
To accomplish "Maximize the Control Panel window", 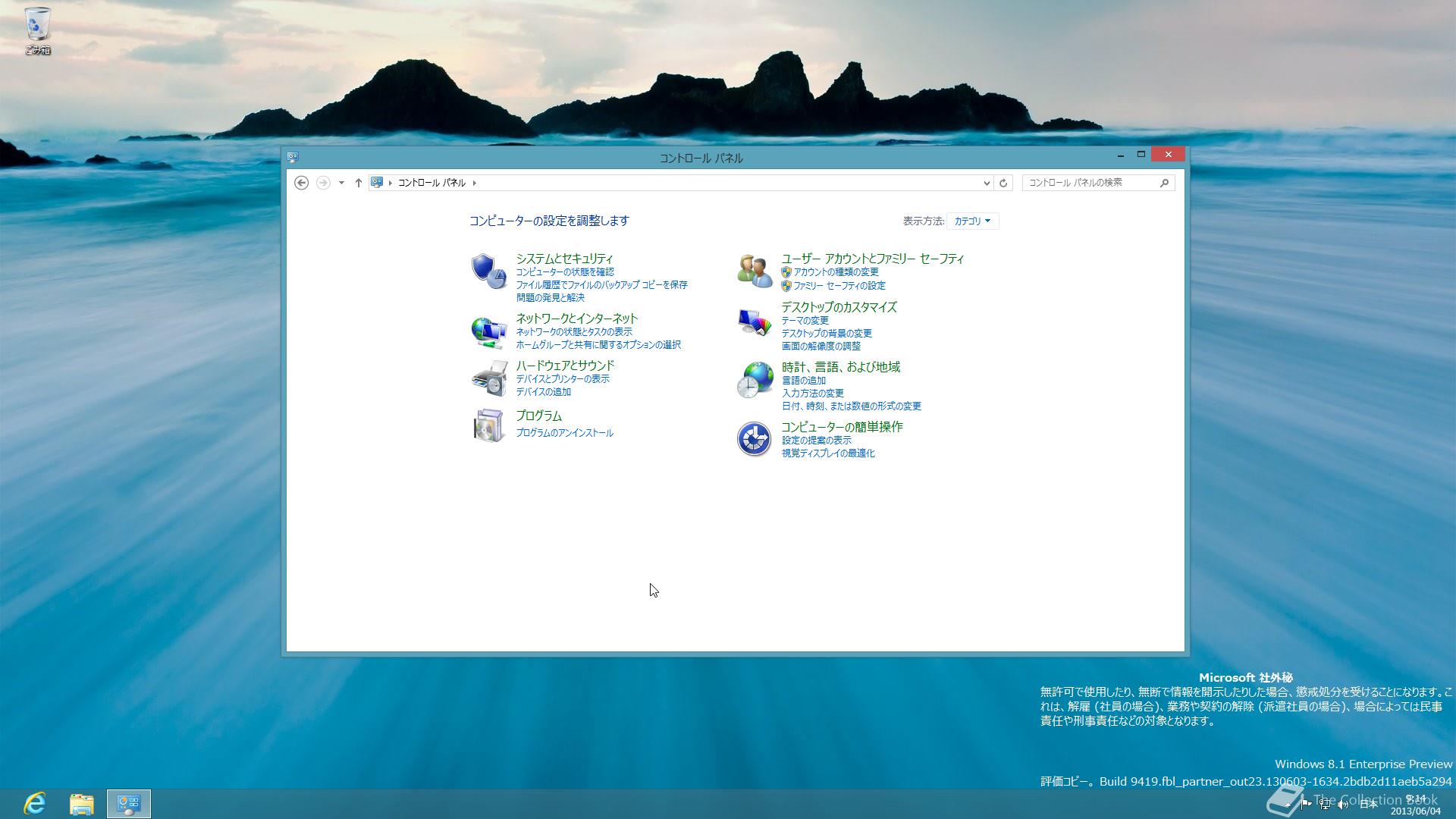I will 1141,155.
